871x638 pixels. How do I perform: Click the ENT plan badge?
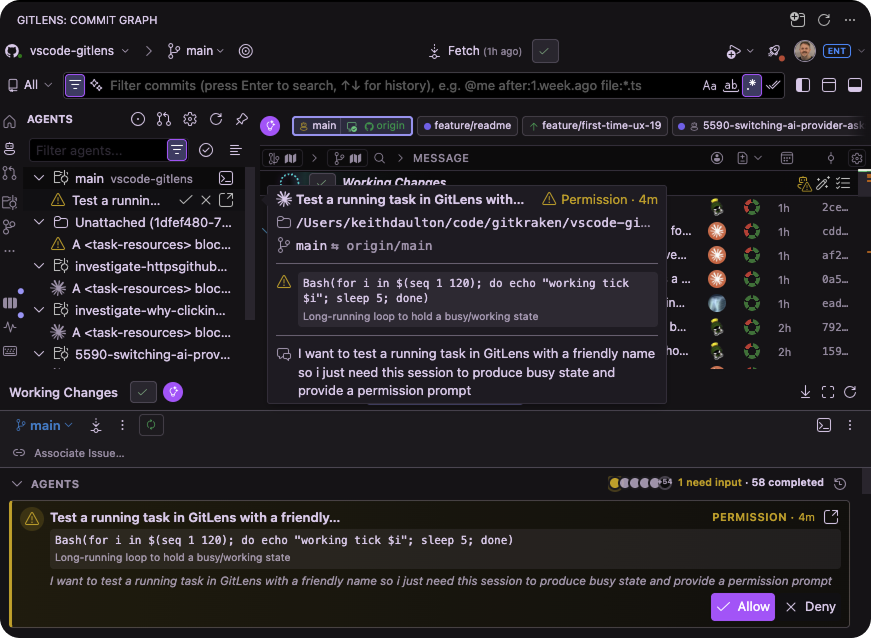coord(836,51)
